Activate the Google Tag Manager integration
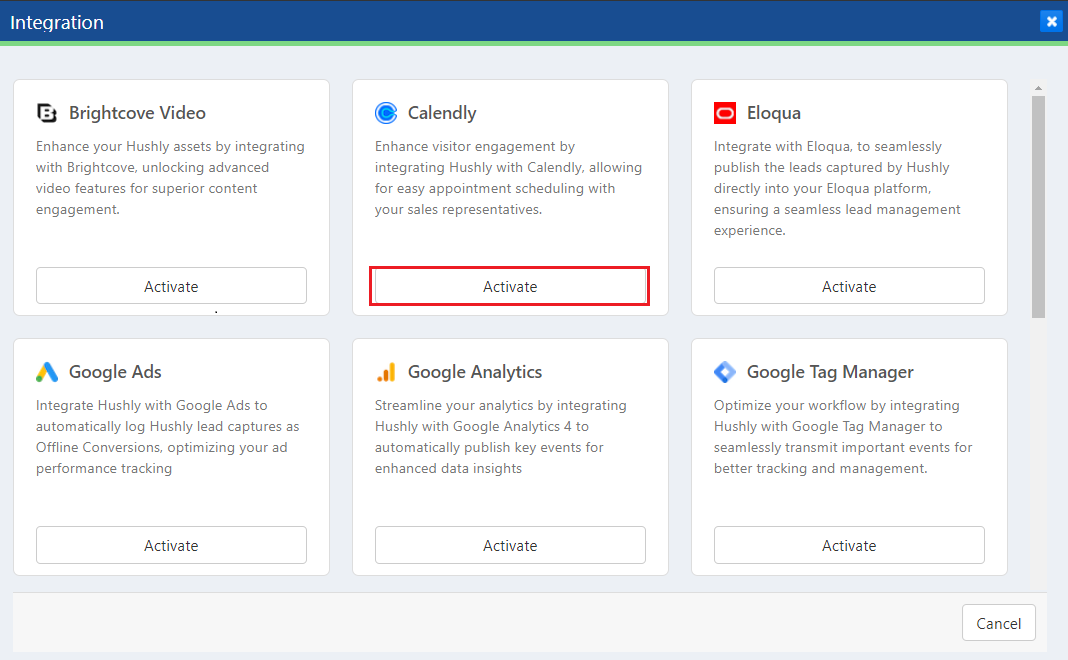 click(849, 545)
